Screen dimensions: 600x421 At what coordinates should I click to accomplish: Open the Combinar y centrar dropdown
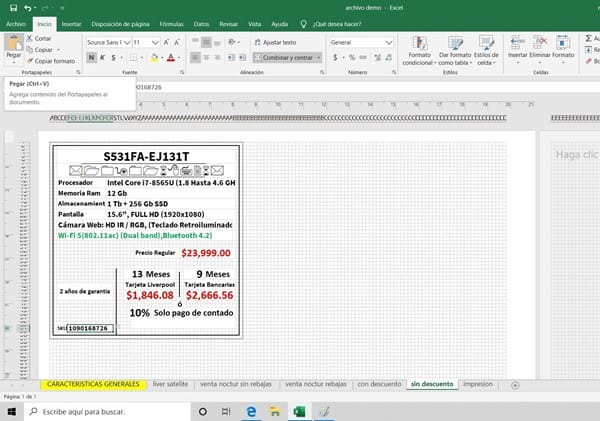pyautogui.click(x=320, y=58)
